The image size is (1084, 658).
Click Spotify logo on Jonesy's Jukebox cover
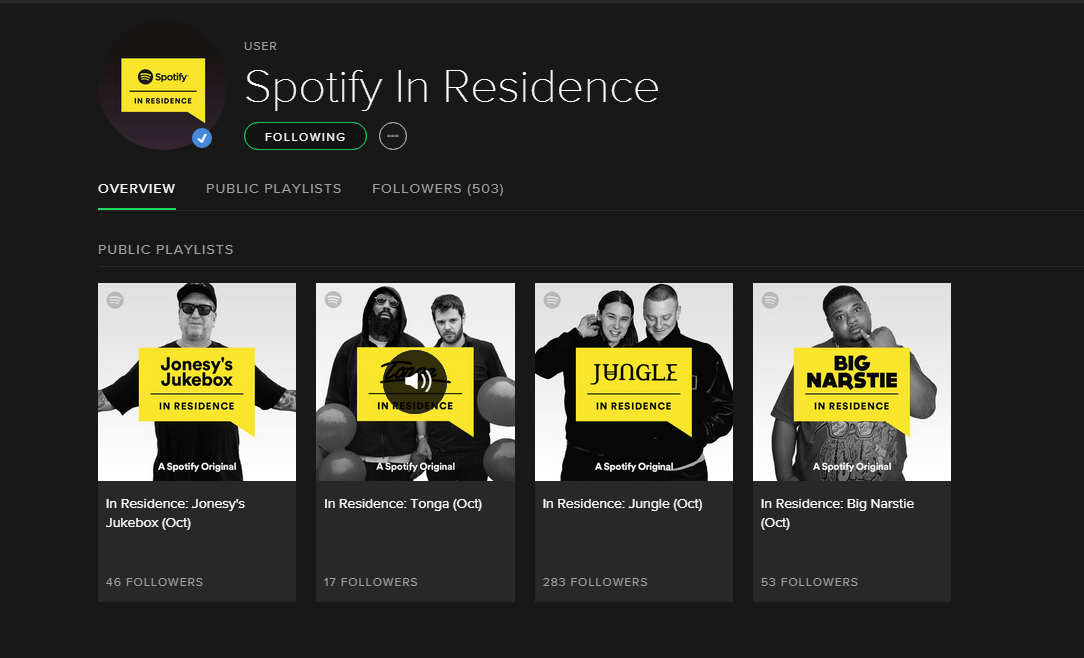(115, 300)
